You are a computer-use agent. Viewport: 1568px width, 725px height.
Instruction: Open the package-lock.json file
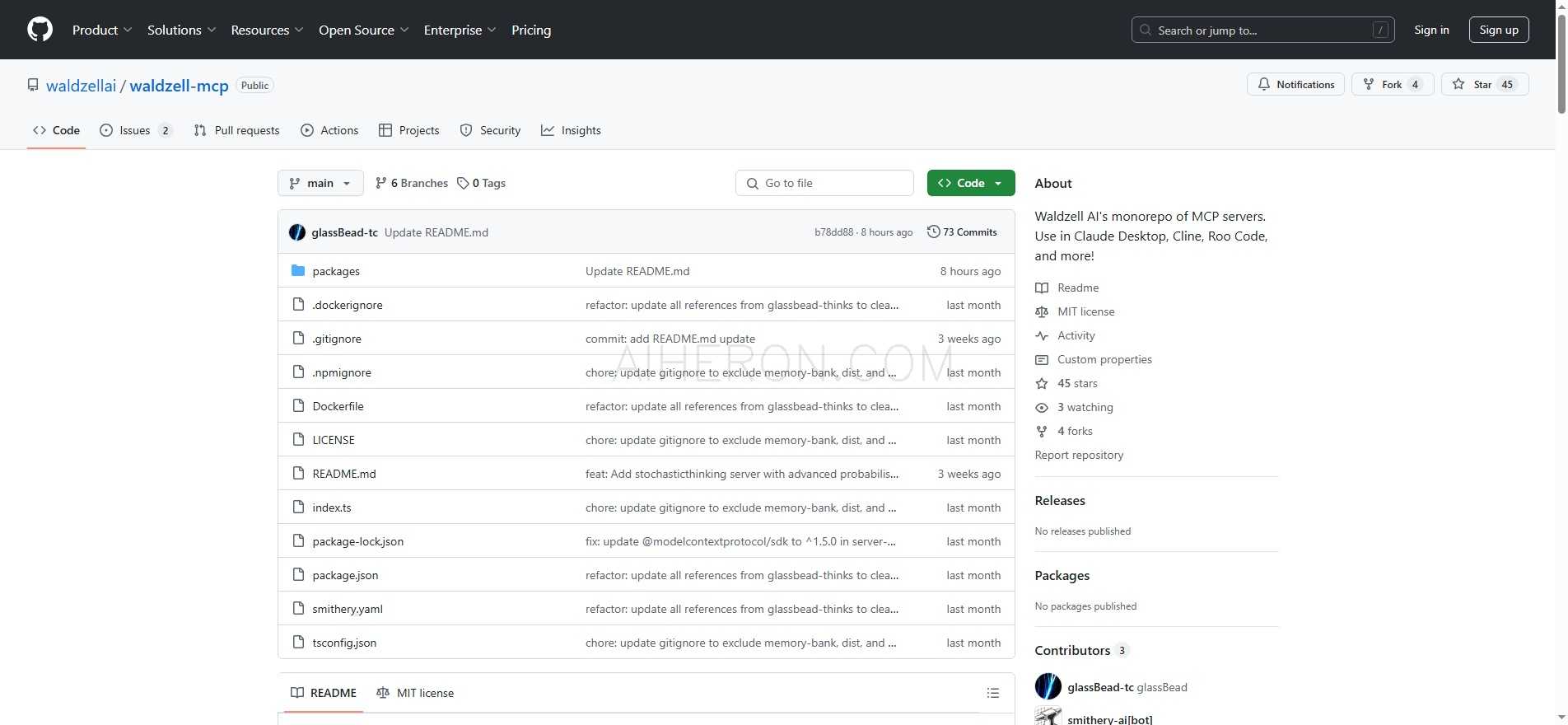(x=357, y=541)
